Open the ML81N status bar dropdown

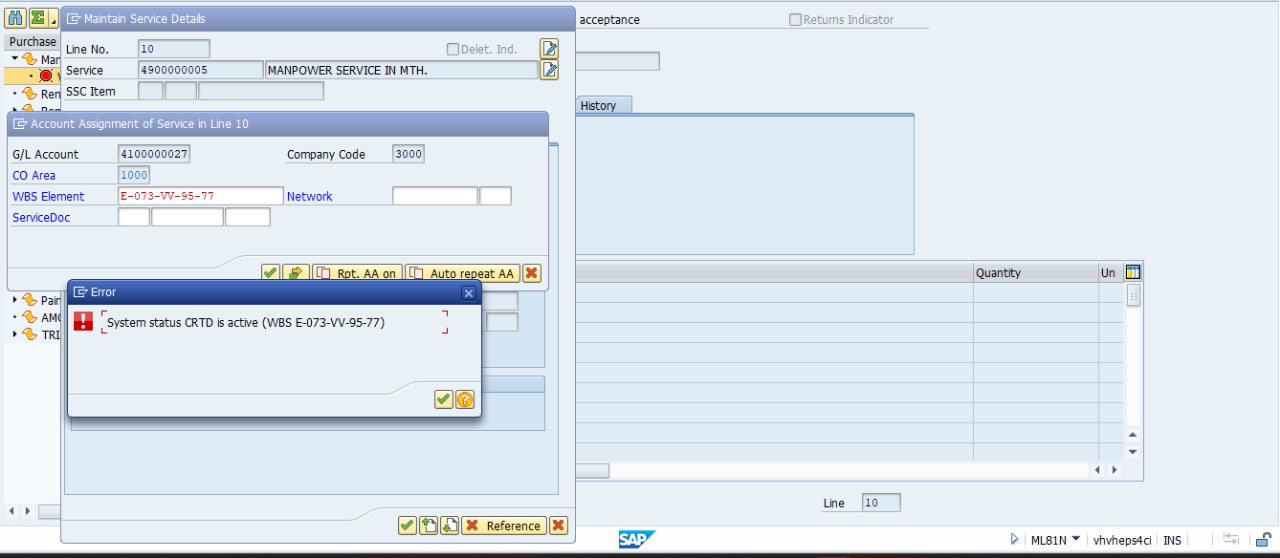point(1076,540)
